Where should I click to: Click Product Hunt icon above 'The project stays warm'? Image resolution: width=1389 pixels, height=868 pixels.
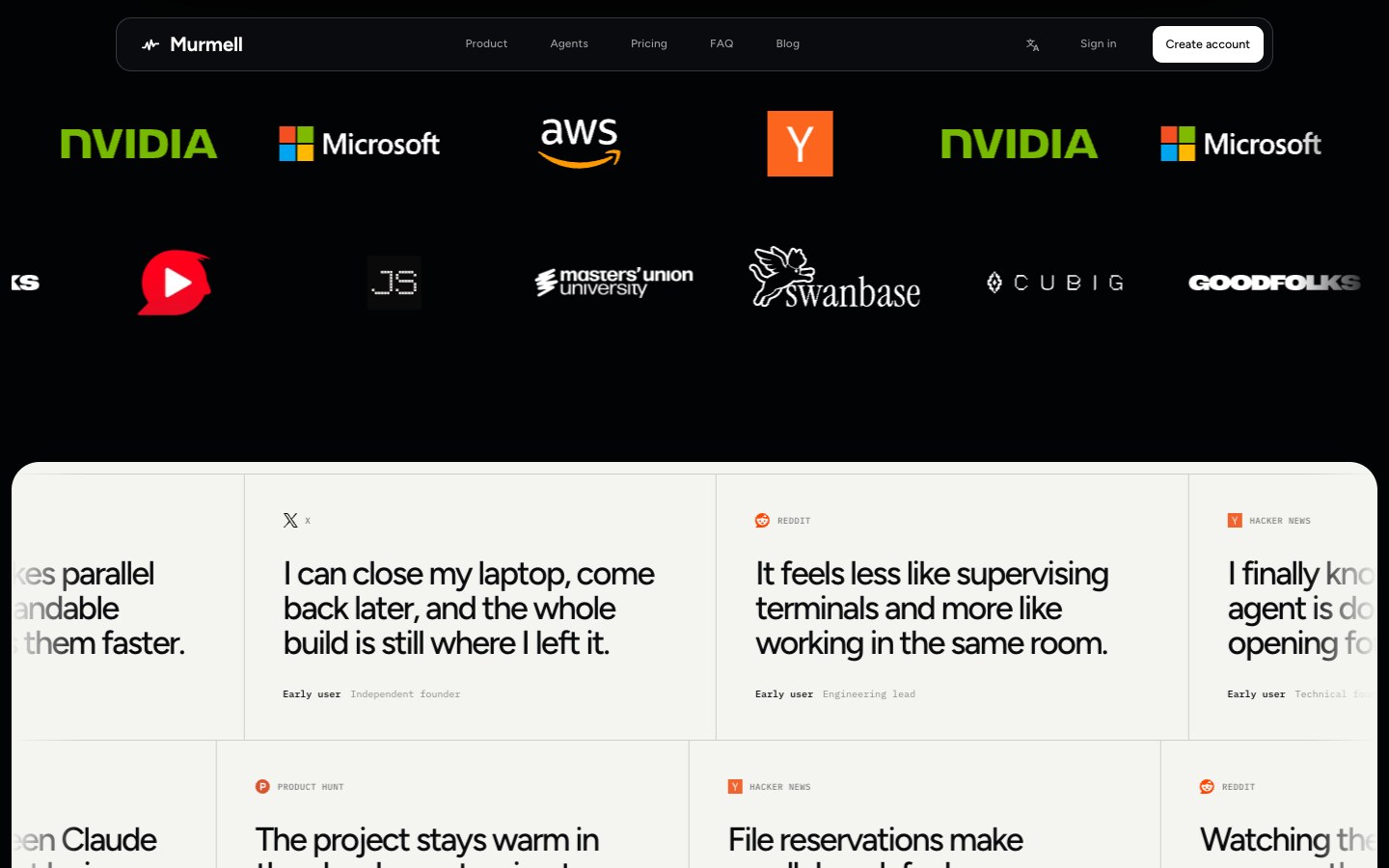click(x=262, y=787)
